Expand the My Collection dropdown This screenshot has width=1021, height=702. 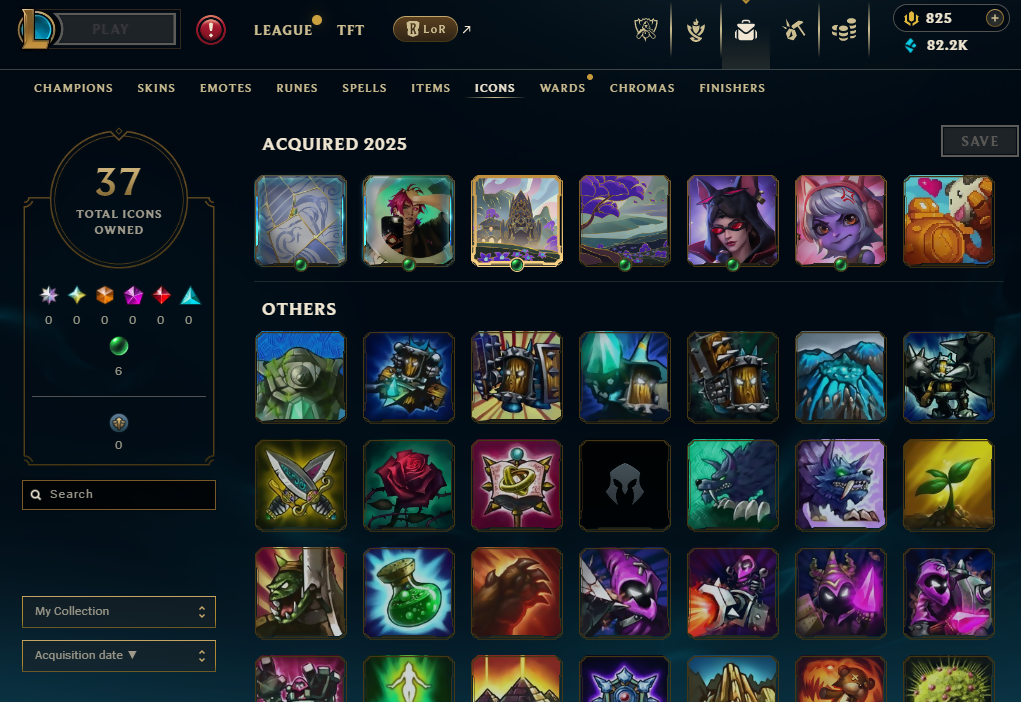tap(119, 611)
